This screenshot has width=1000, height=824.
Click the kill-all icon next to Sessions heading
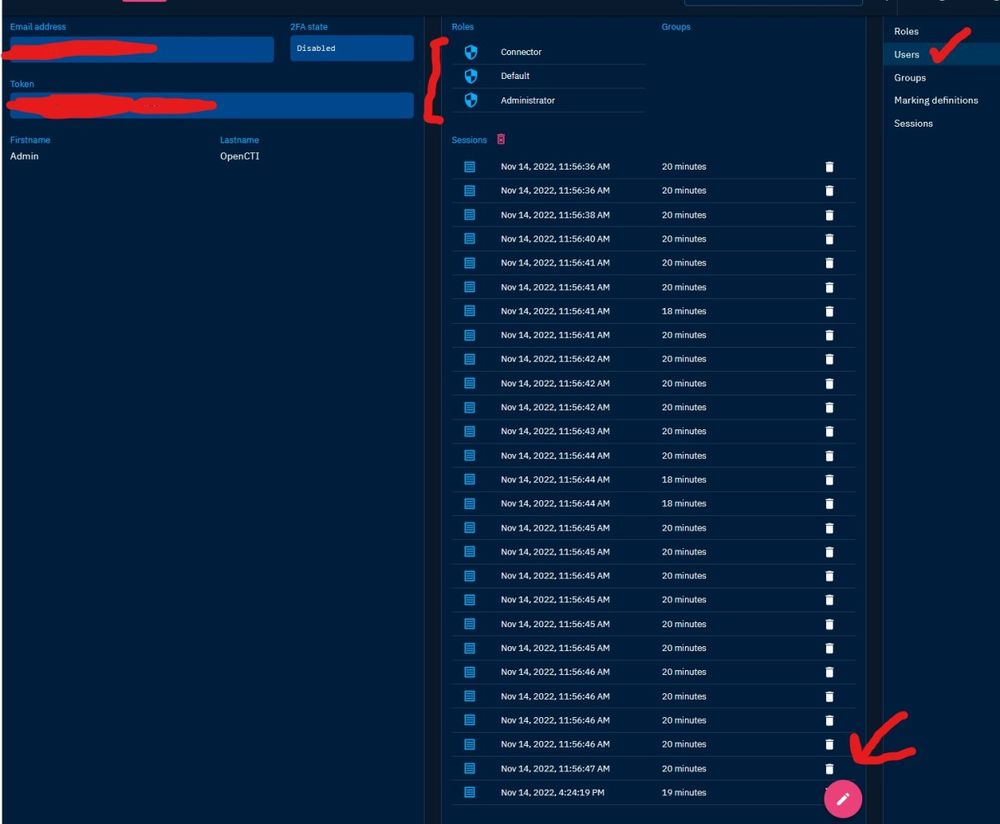502,139
